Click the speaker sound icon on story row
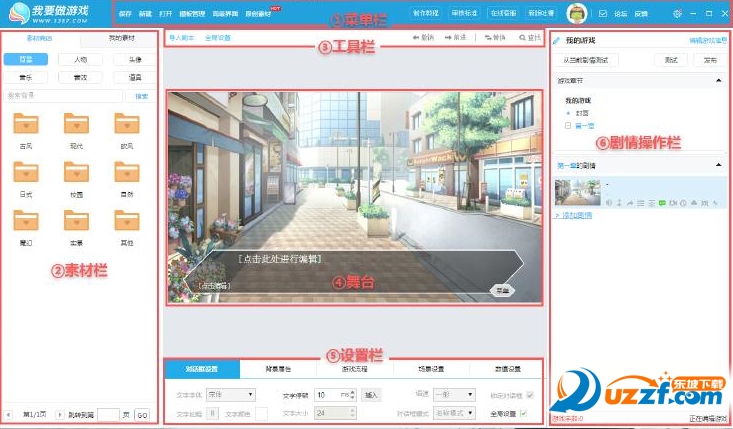Image resolution: width=733 pixels, height=429 pixels. (x=609, y=203)
